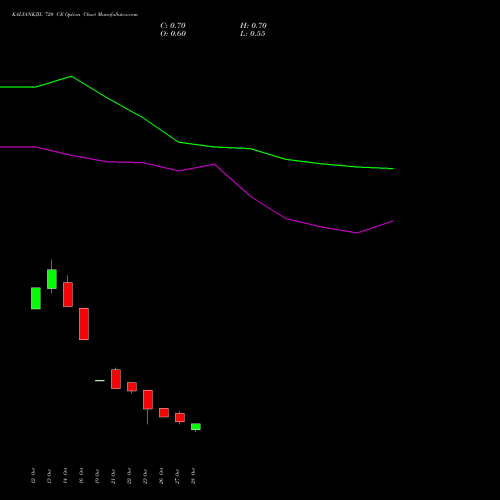Click the low value 'L: 0.55'
This screenshot has width=500, height=500.
pyautogui.click(x=253, y=34)
